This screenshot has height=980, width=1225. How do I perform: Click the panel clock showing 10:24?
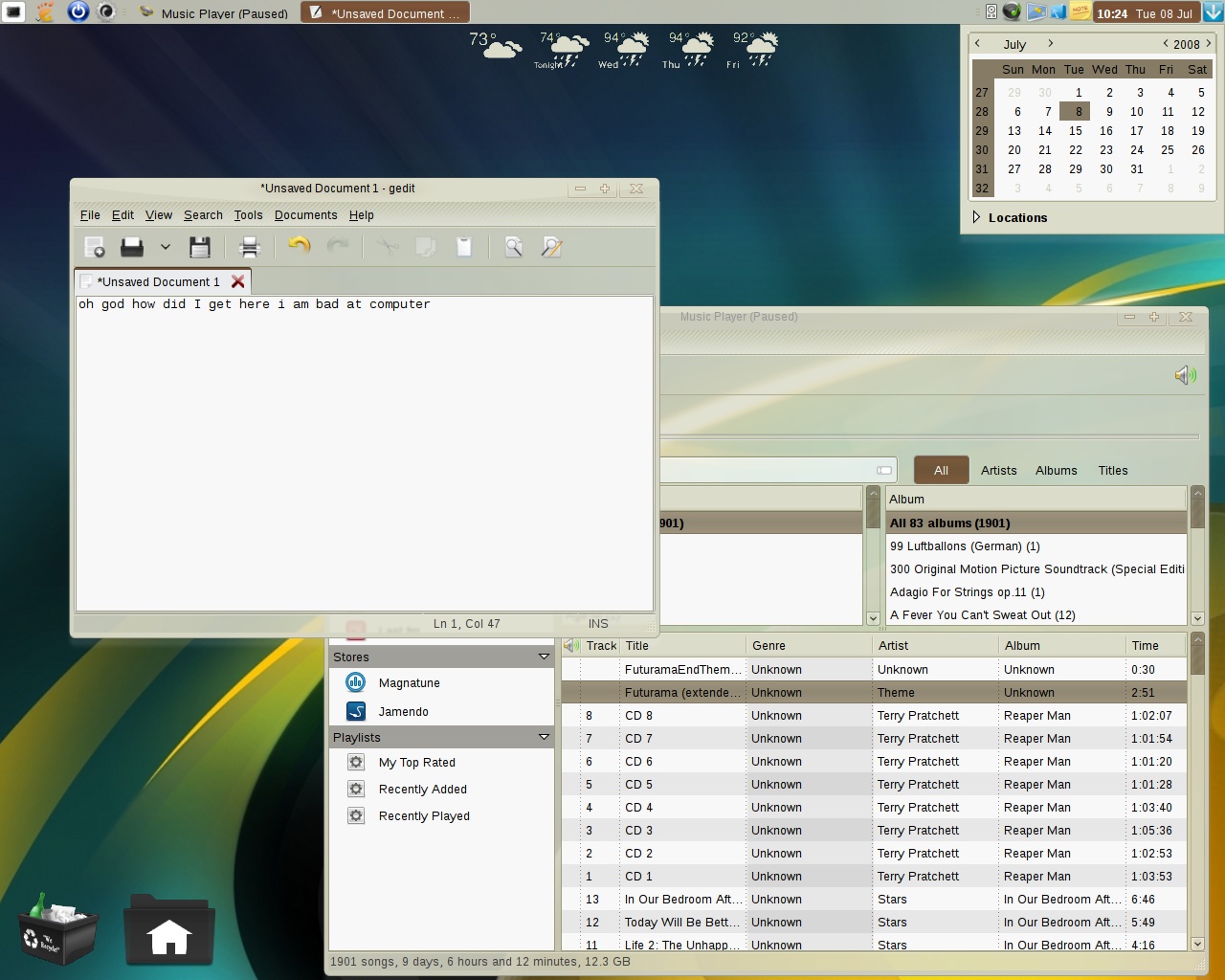click(1145, 13)
